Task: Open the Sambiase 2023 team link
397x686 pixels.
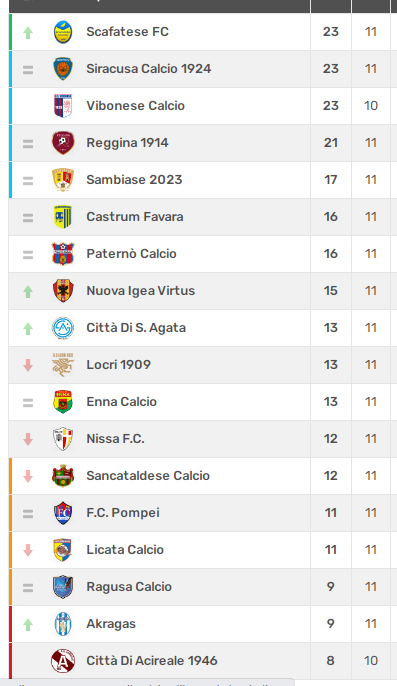Action: (134, 180)
